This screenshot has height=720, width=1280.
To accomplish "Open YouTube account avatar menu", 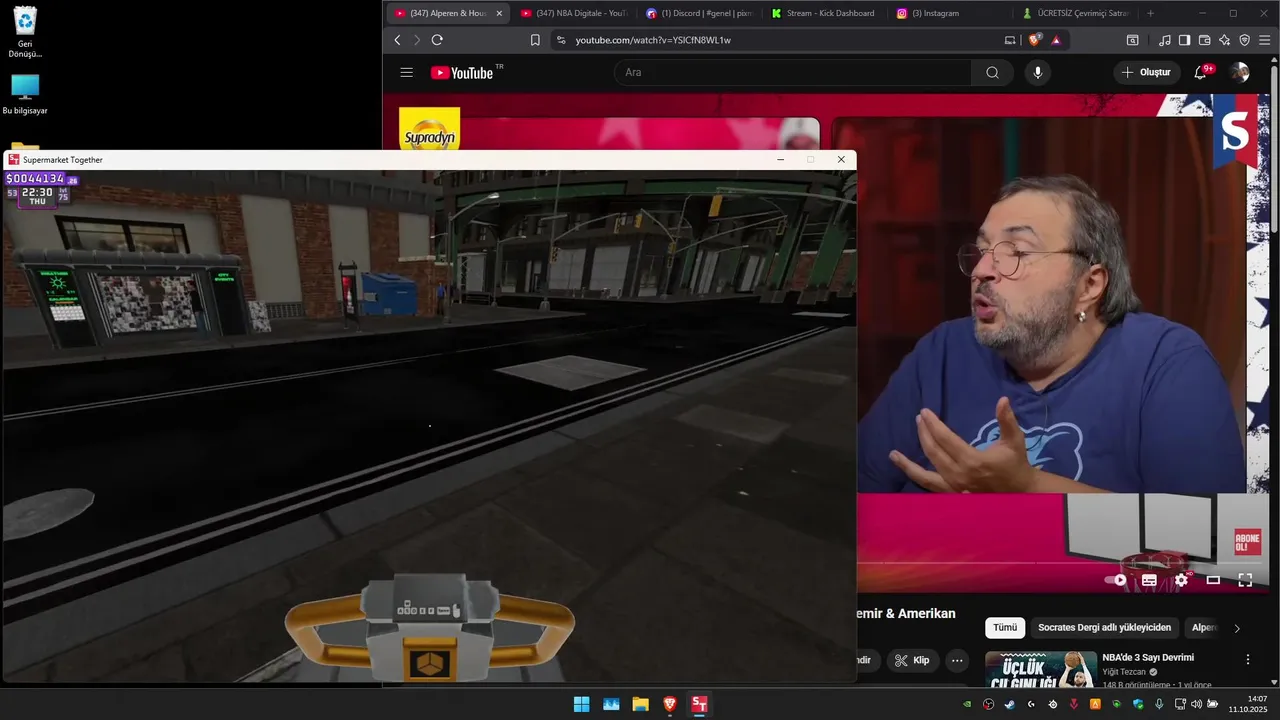I will tap(1240, 72).
